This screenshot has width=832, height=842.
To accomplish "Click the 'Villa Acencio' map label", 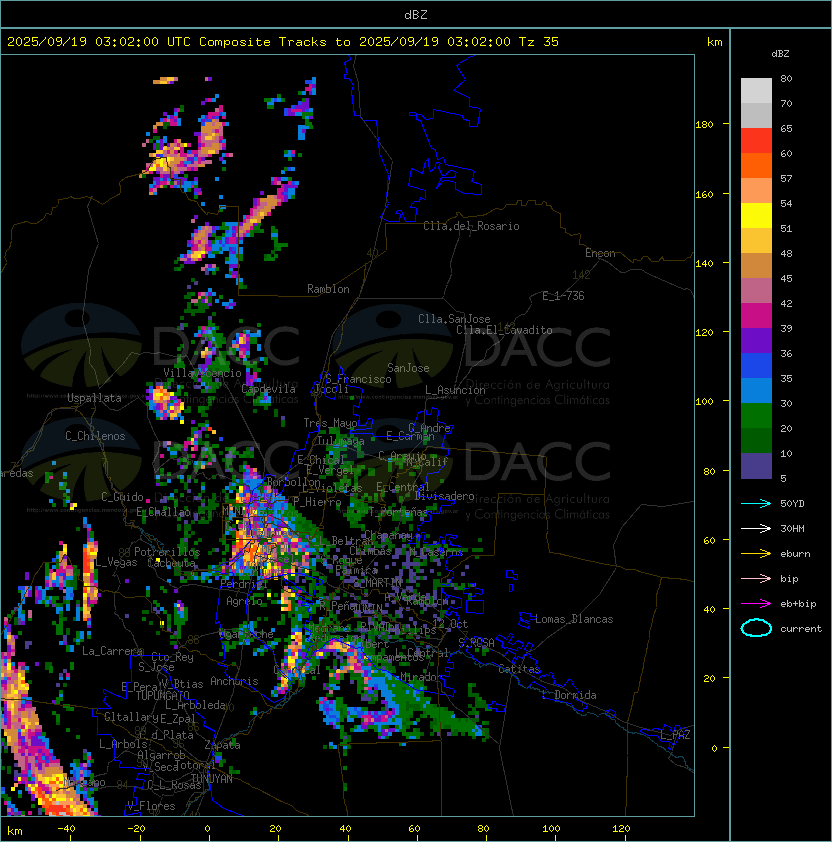I will [202, 373].
